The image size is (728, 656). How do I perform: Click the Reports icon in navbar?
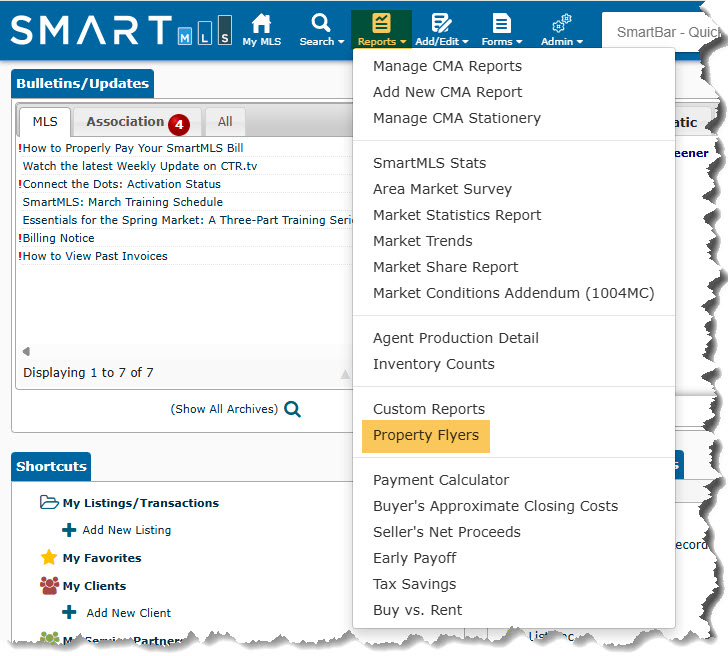point(381,23)
